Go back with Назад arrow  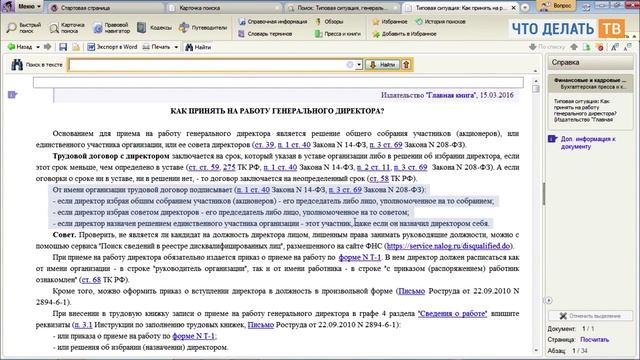20,47
